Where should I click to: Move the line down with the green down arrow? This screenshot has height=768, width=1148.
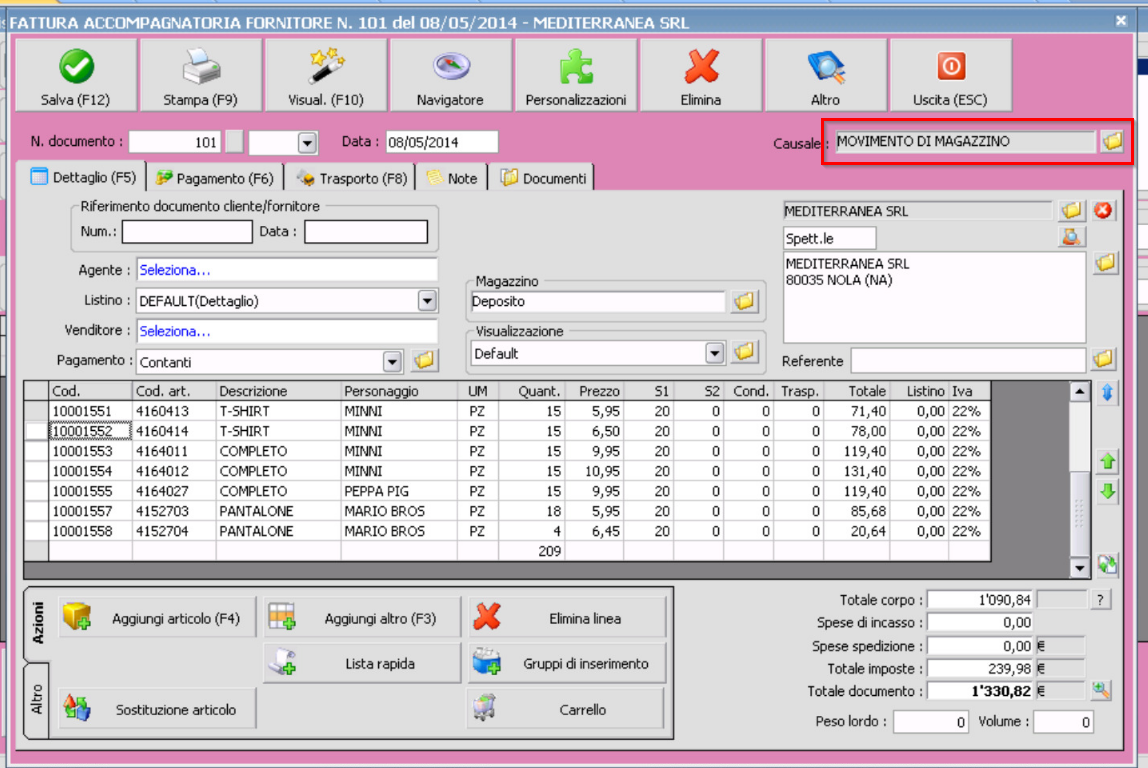(1108, 491)
